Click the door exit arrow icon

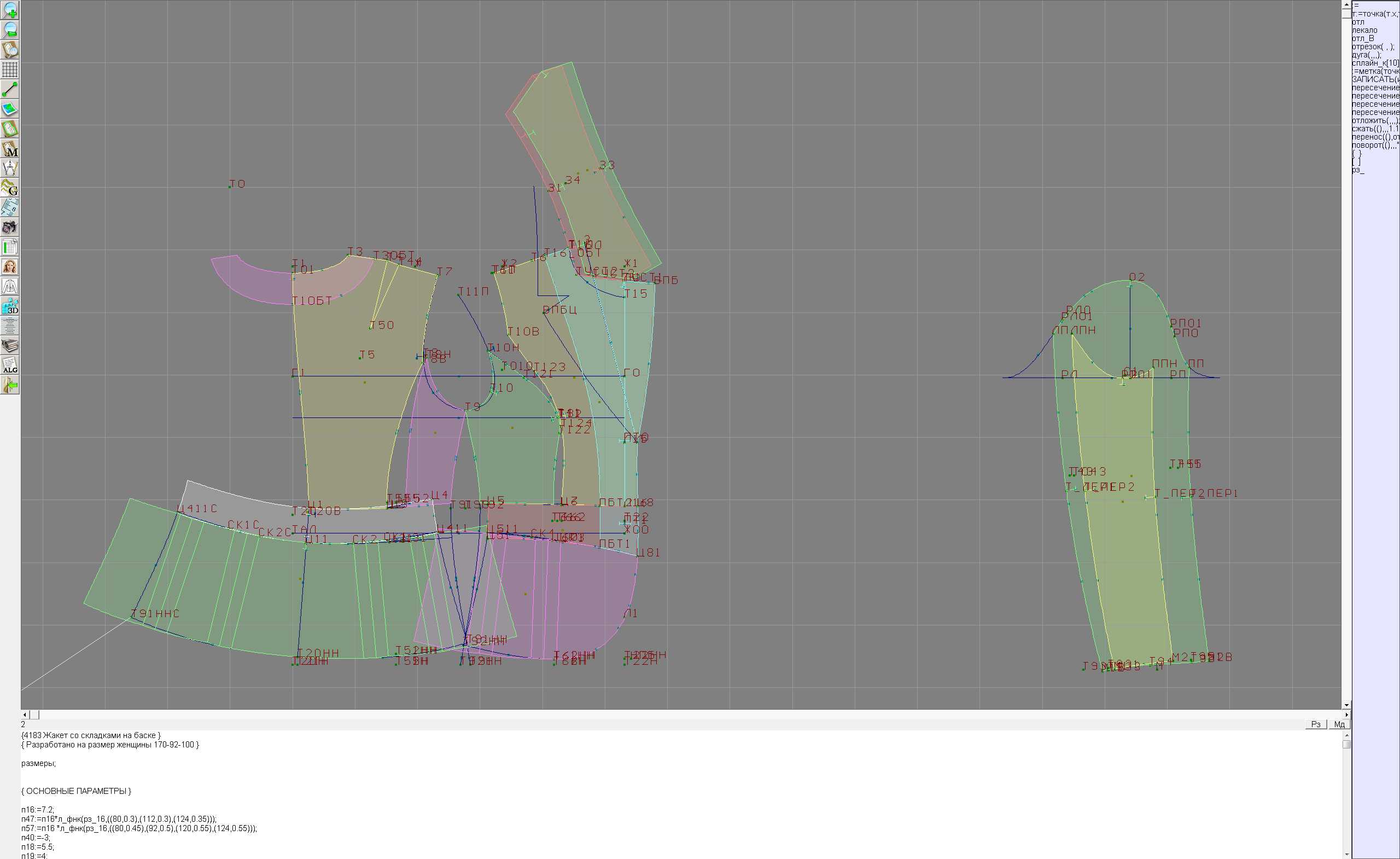point(10,385)
